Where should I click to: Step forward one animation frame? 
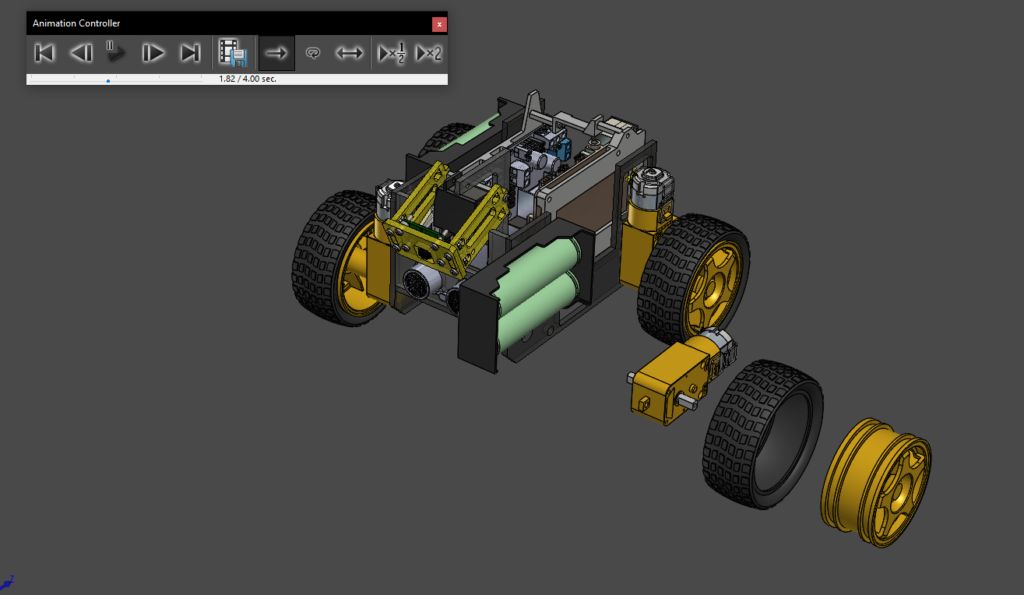click(x=152, y=53)
